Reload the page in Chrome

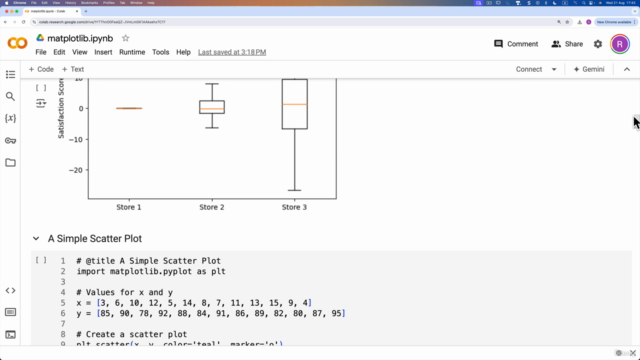point(23,22)
